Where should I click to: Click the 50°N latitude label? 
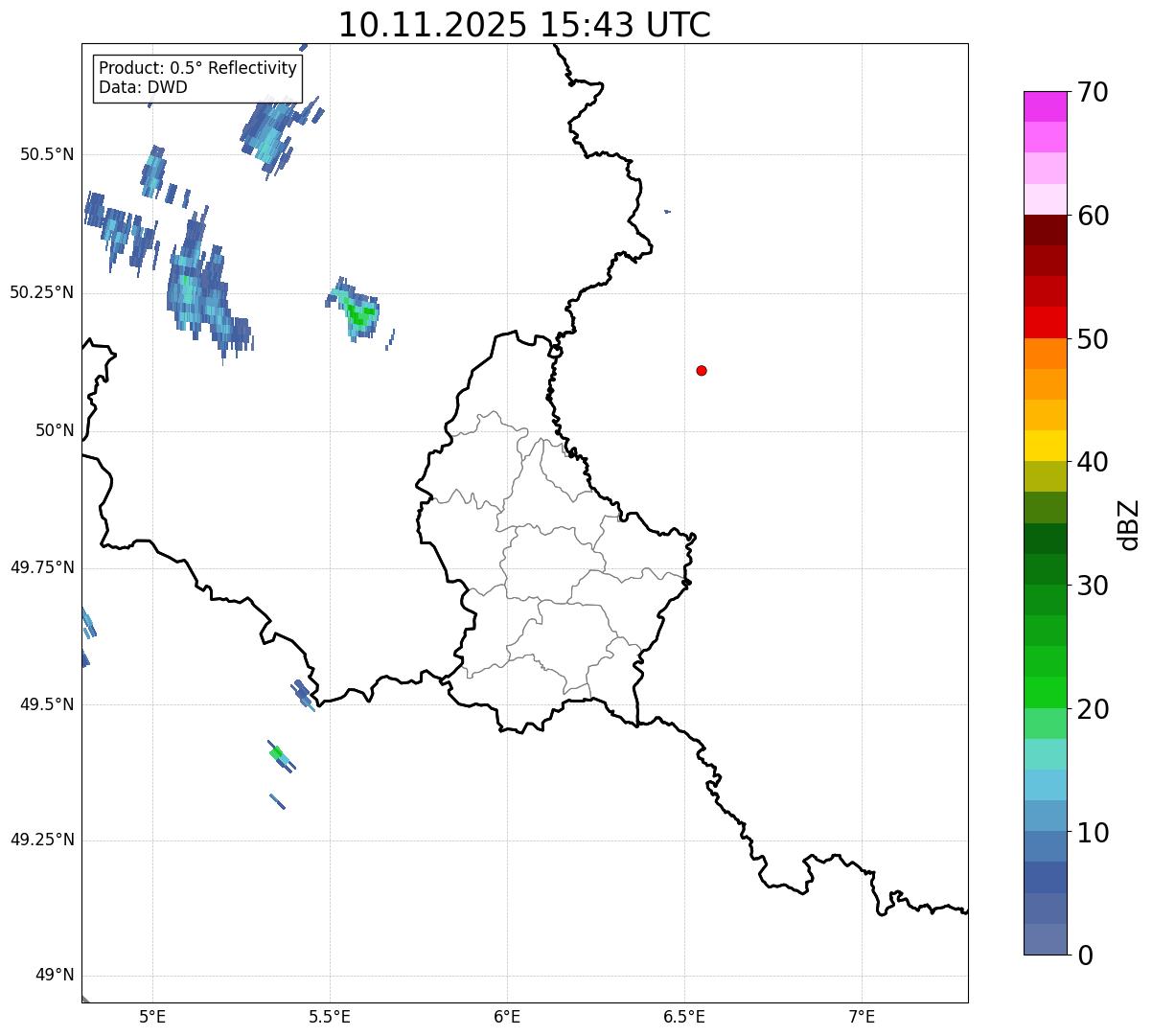[55, 430]
